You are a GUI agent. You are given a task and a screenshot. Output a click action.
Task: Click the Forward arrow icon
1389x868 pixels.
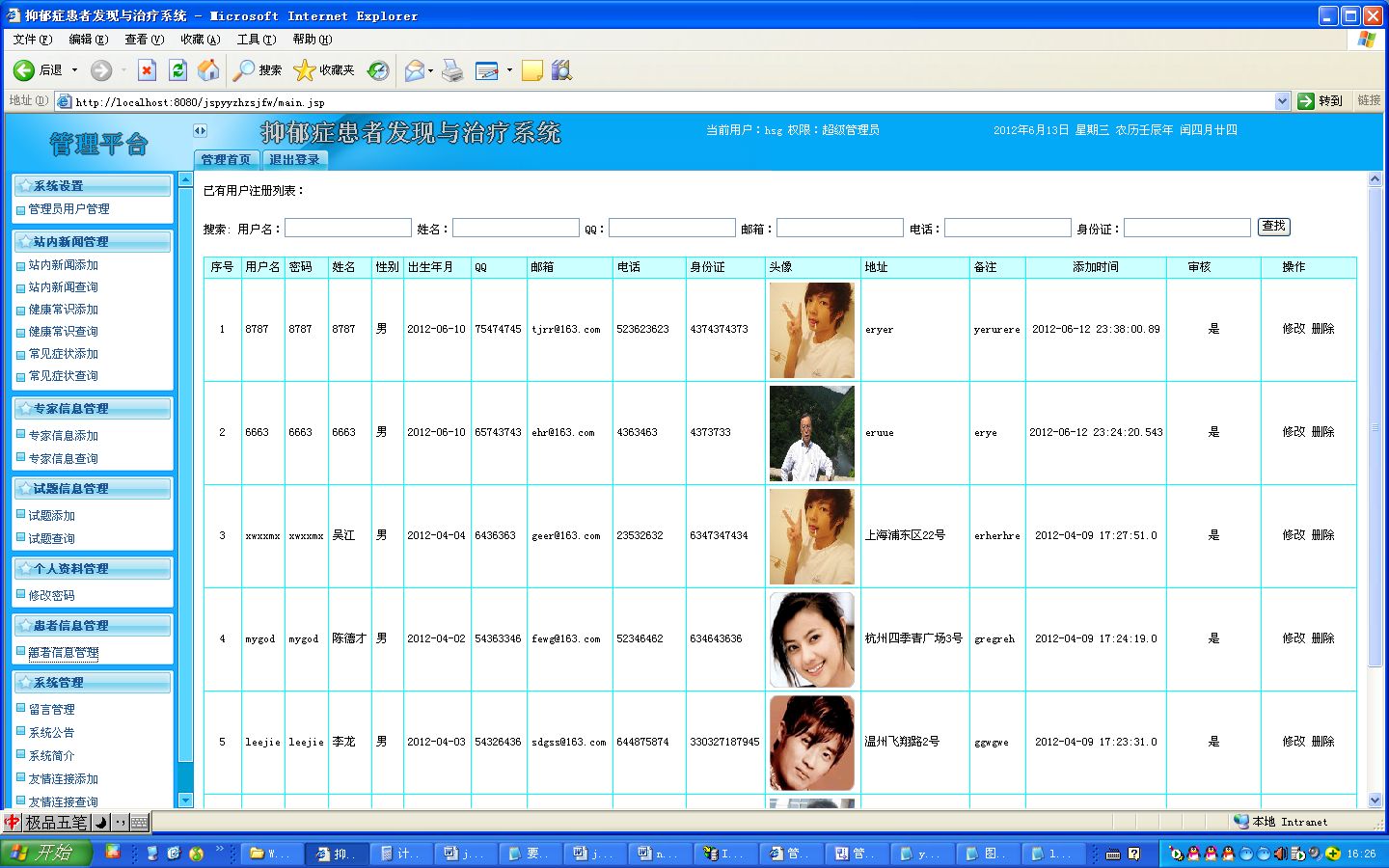point(101,70)
